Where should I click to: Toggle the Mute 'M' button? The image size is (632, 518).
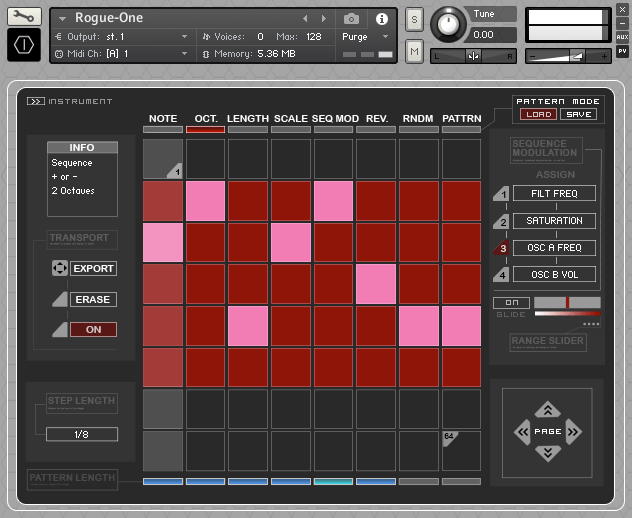tap(415, 50)
